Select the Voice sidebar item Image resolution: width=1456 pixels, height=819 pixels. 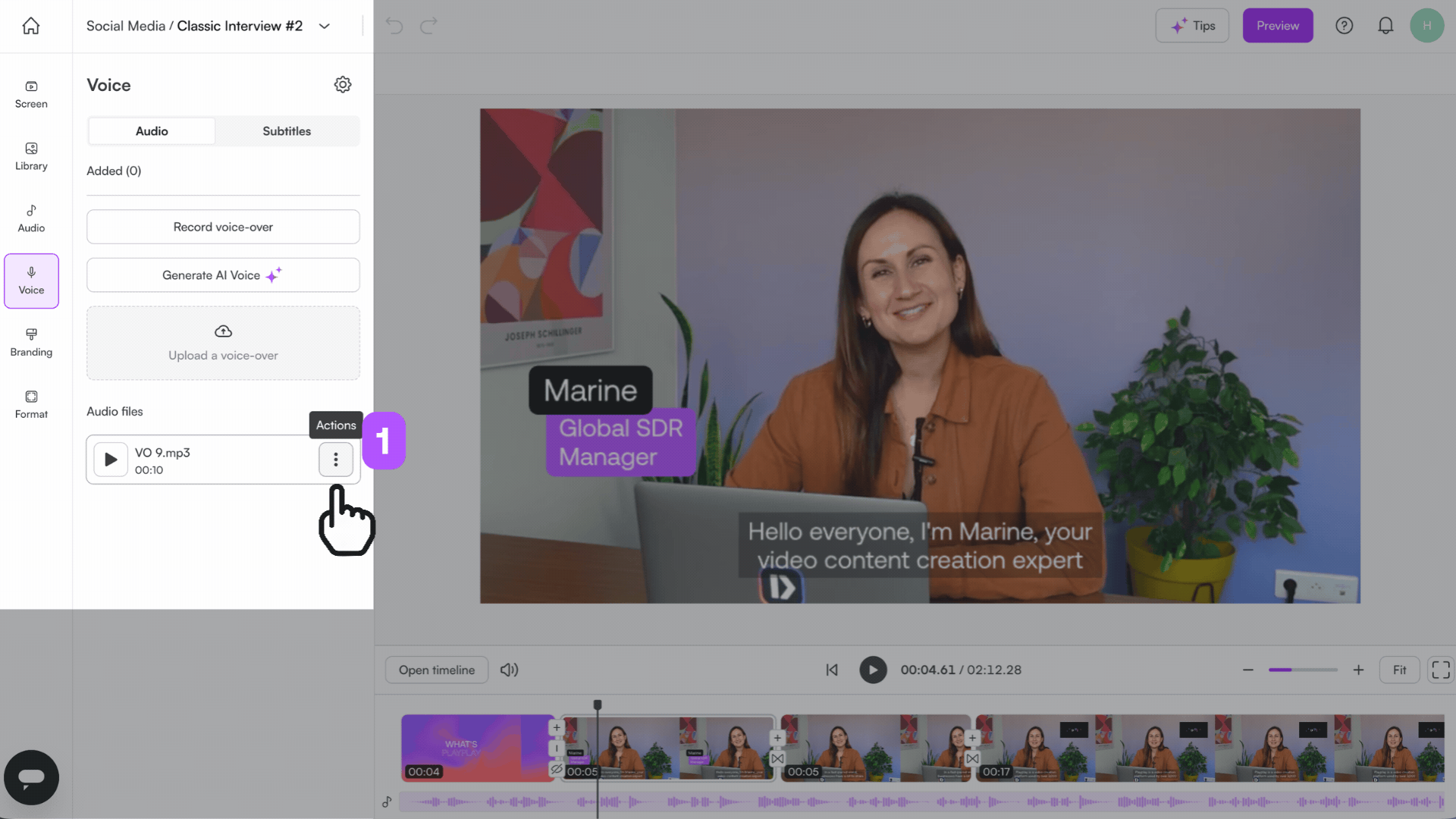[x=31, y=281]
